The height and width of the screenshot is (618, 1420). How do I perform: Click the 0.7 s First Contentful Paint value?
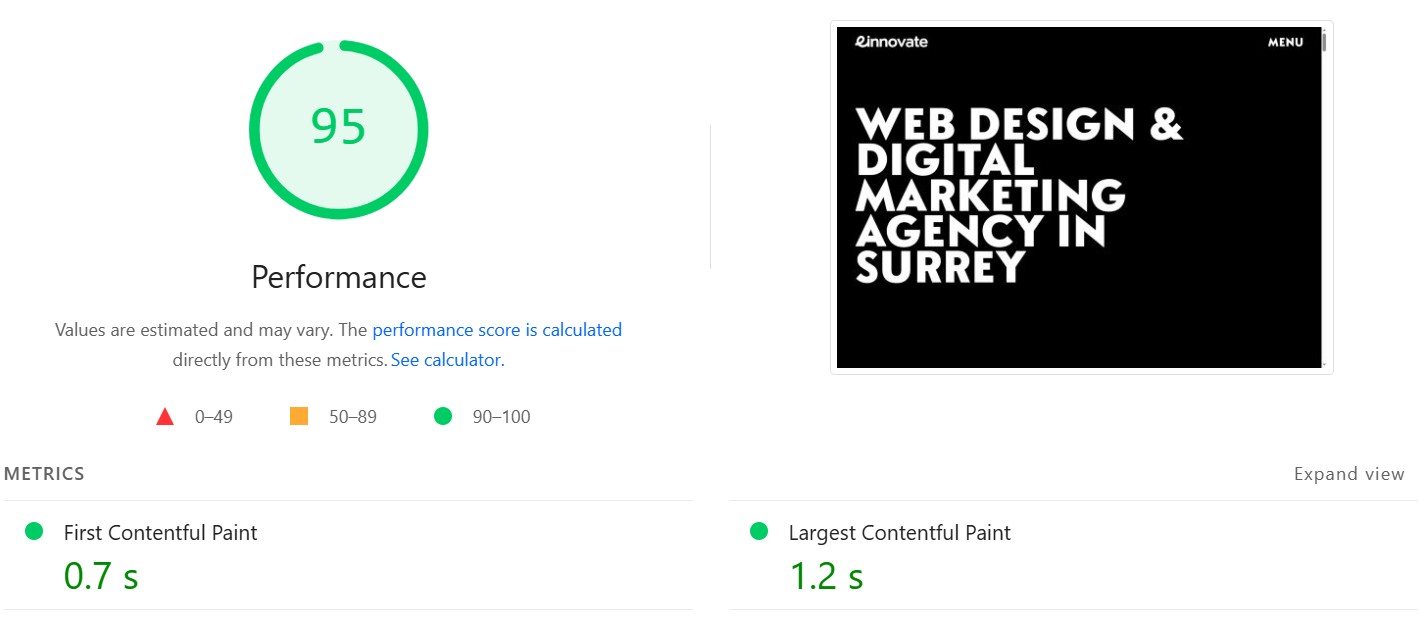[x=101, y=576]
